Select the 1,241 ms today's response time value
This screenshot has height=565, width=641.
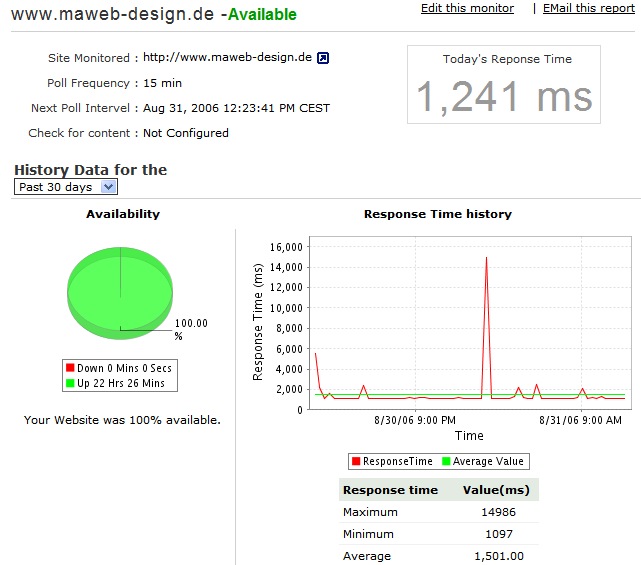pyautogui.click(x=504, y=97)
